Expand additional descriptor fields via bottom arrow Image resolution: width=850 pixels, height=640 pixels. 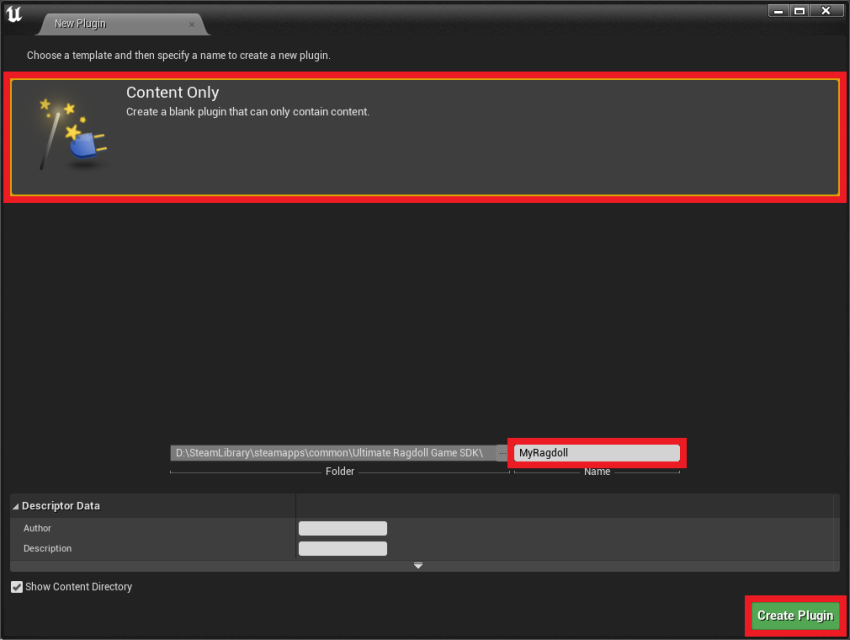tap(418, 565)
